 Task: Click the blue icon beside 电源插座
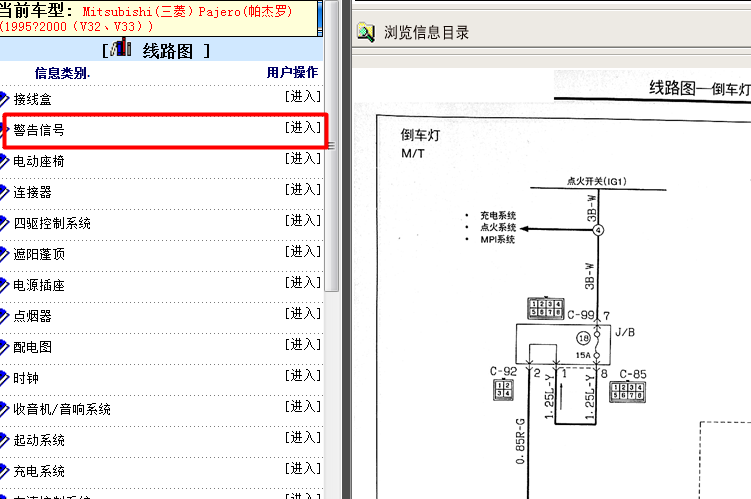(4, 285)
